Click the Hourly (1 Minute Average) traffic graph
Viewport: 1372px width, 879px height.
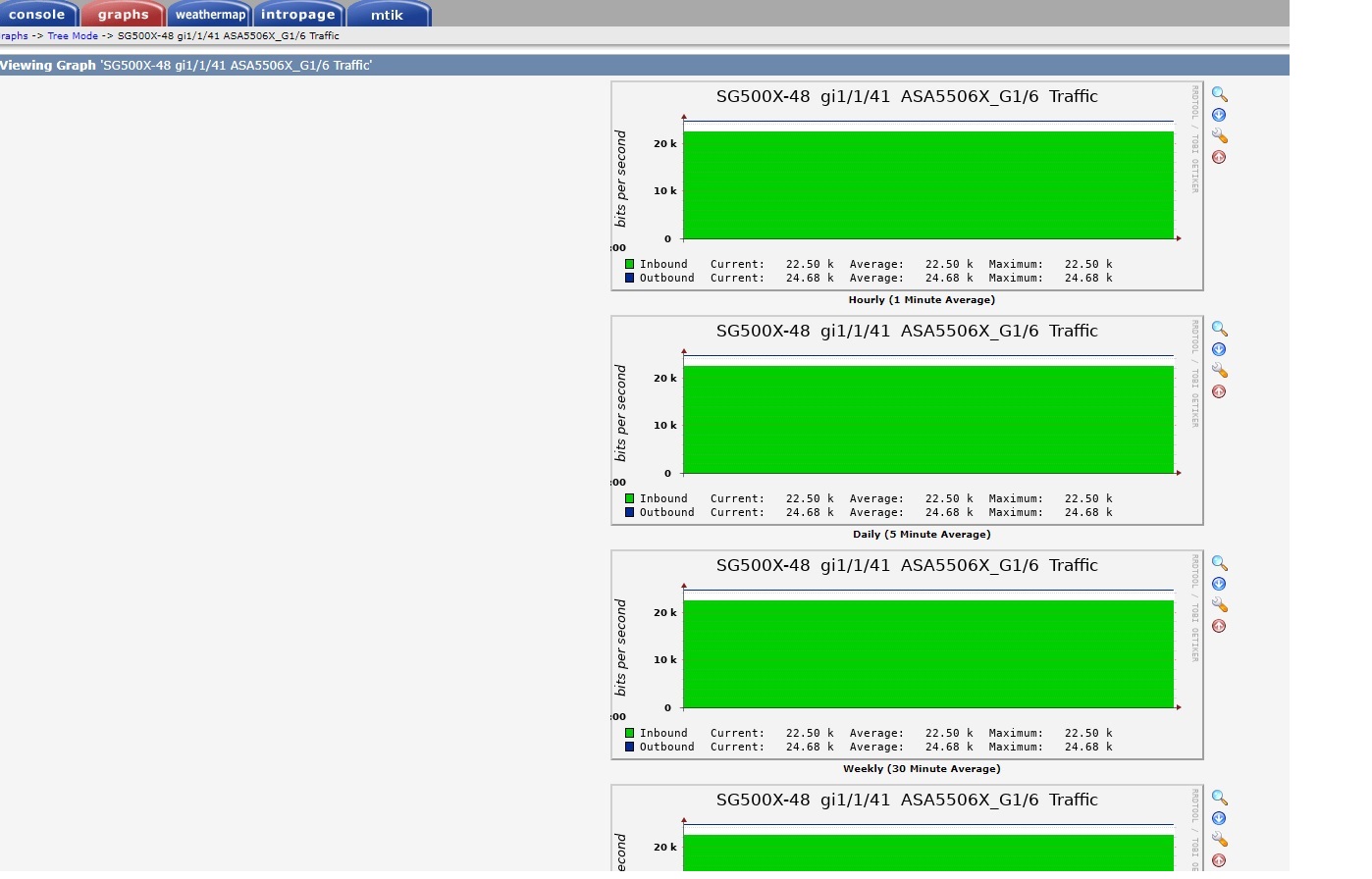click(x=907, y=185)
